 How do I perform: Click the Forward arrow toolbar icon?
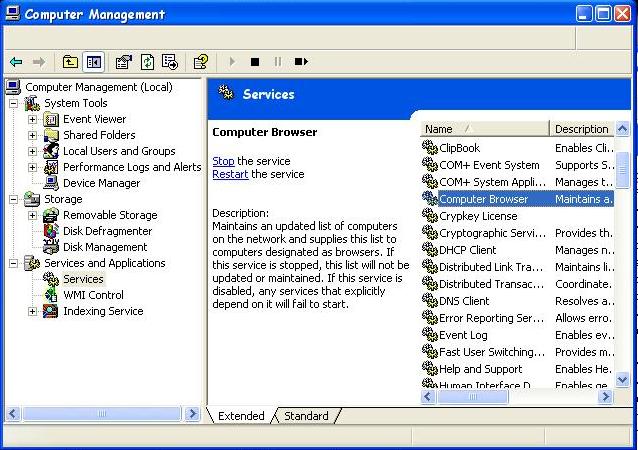pos(39,62)
